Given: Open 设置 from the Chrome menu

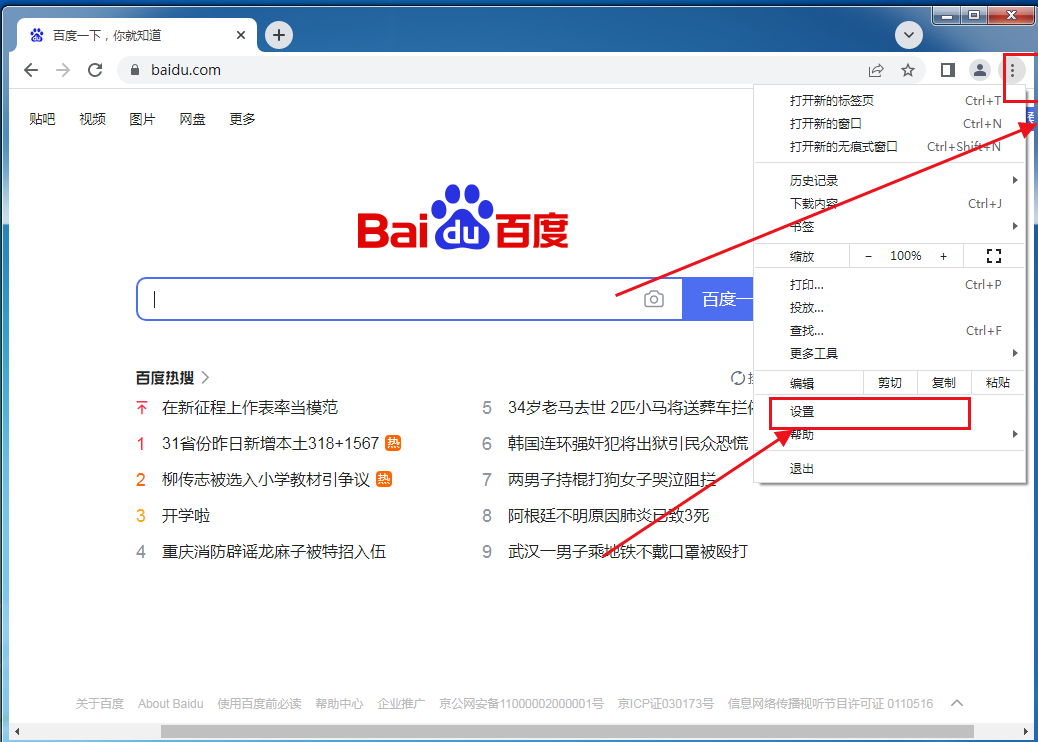Looking at the screenshot, I should [x=890, y=412].
